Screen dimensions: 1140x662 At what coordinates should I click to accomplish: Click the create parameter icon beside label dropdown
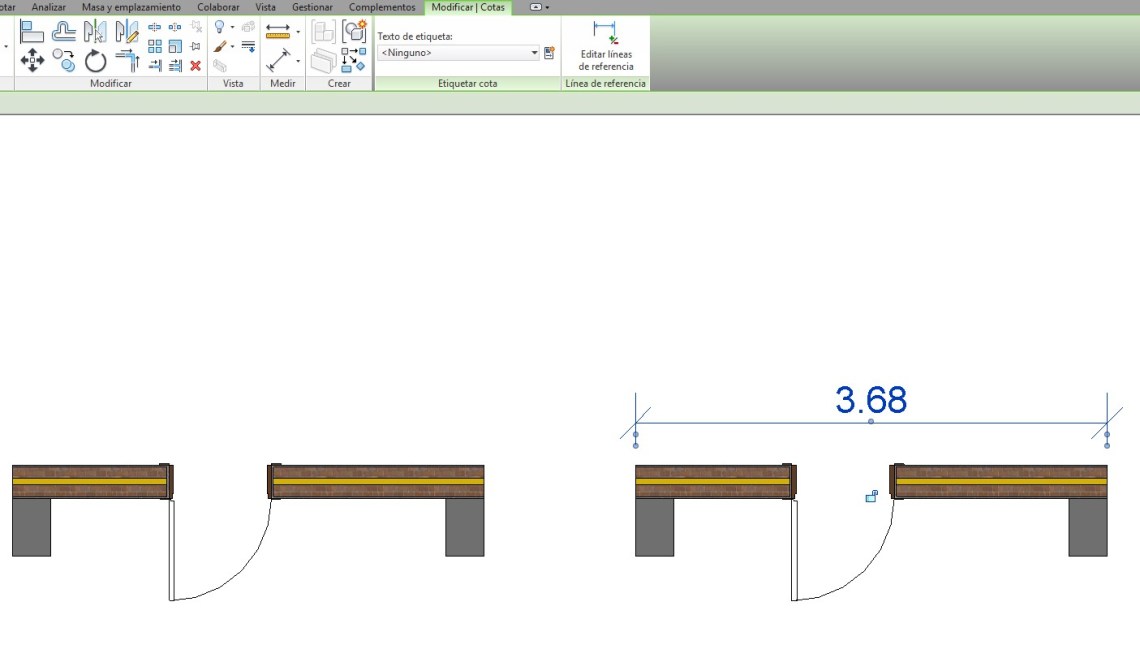coord(549,52)
